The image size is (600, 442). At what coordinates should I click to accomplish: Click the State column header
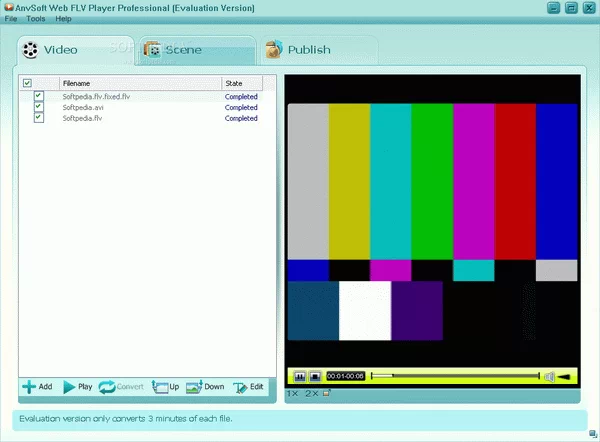tap(242, 83)
